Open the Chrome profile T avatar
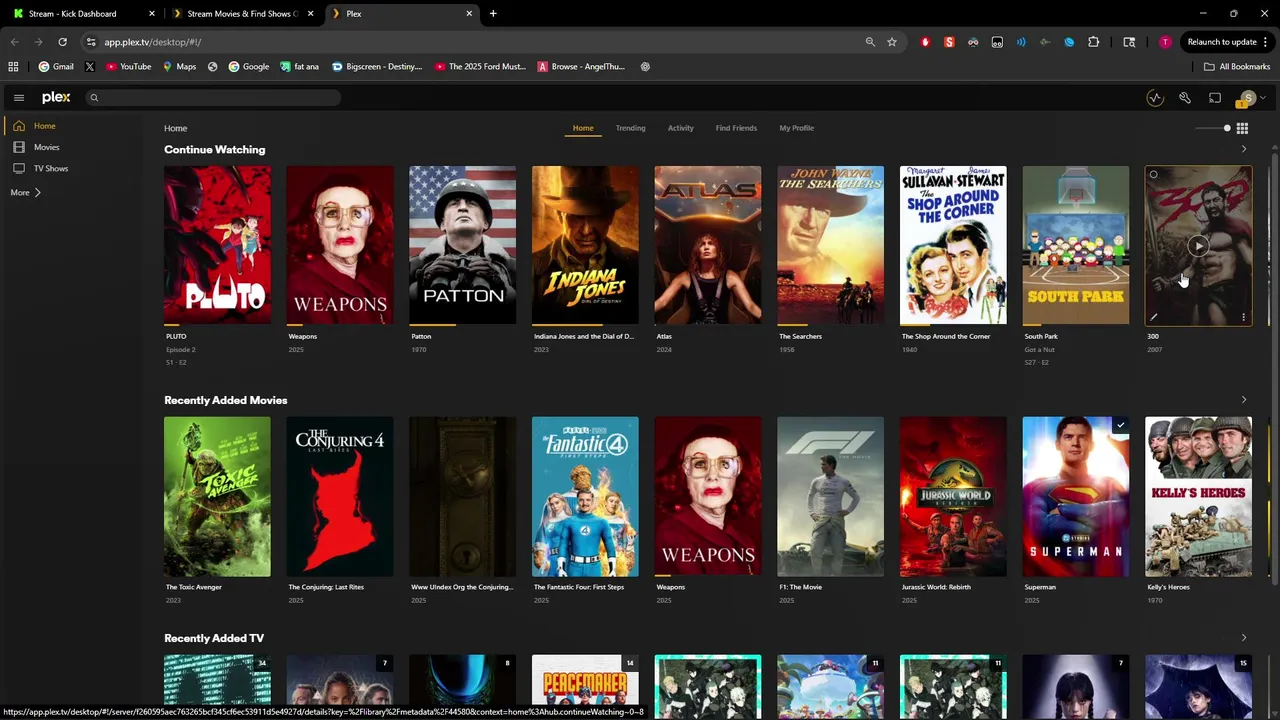 pos(1165,42)
